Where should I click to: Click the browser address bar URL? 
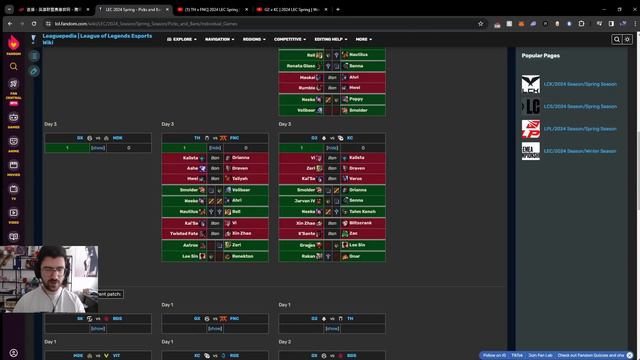[x=146, y=24]
